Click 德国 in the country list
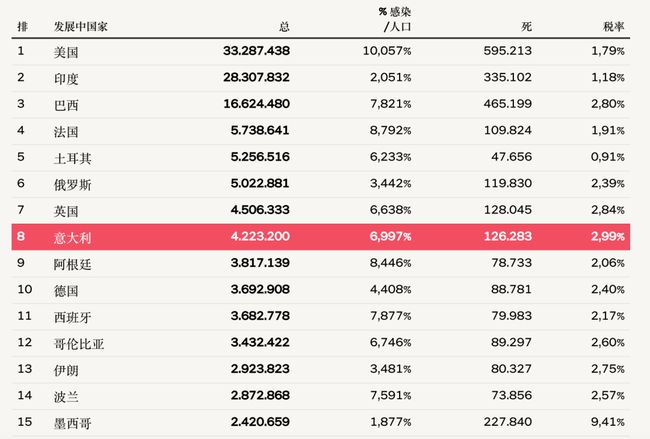Viewport: 650px width, 439px height. point(66,291)
